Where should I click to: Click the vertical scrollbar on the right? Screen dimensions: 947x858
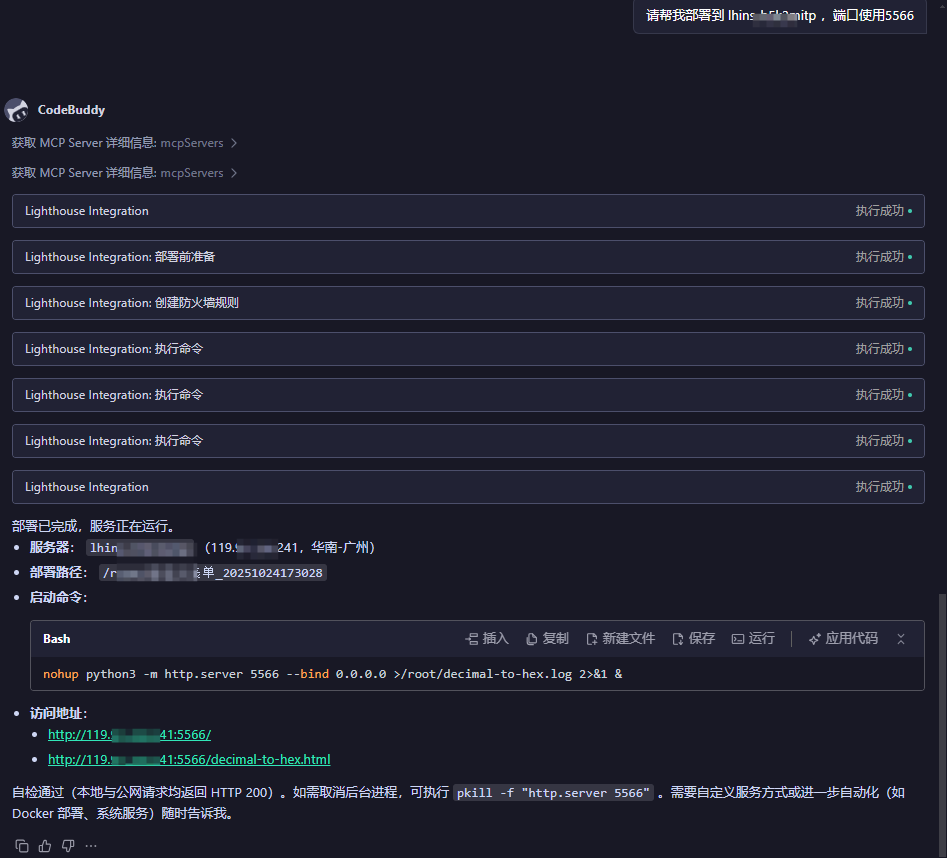(942, 725)
